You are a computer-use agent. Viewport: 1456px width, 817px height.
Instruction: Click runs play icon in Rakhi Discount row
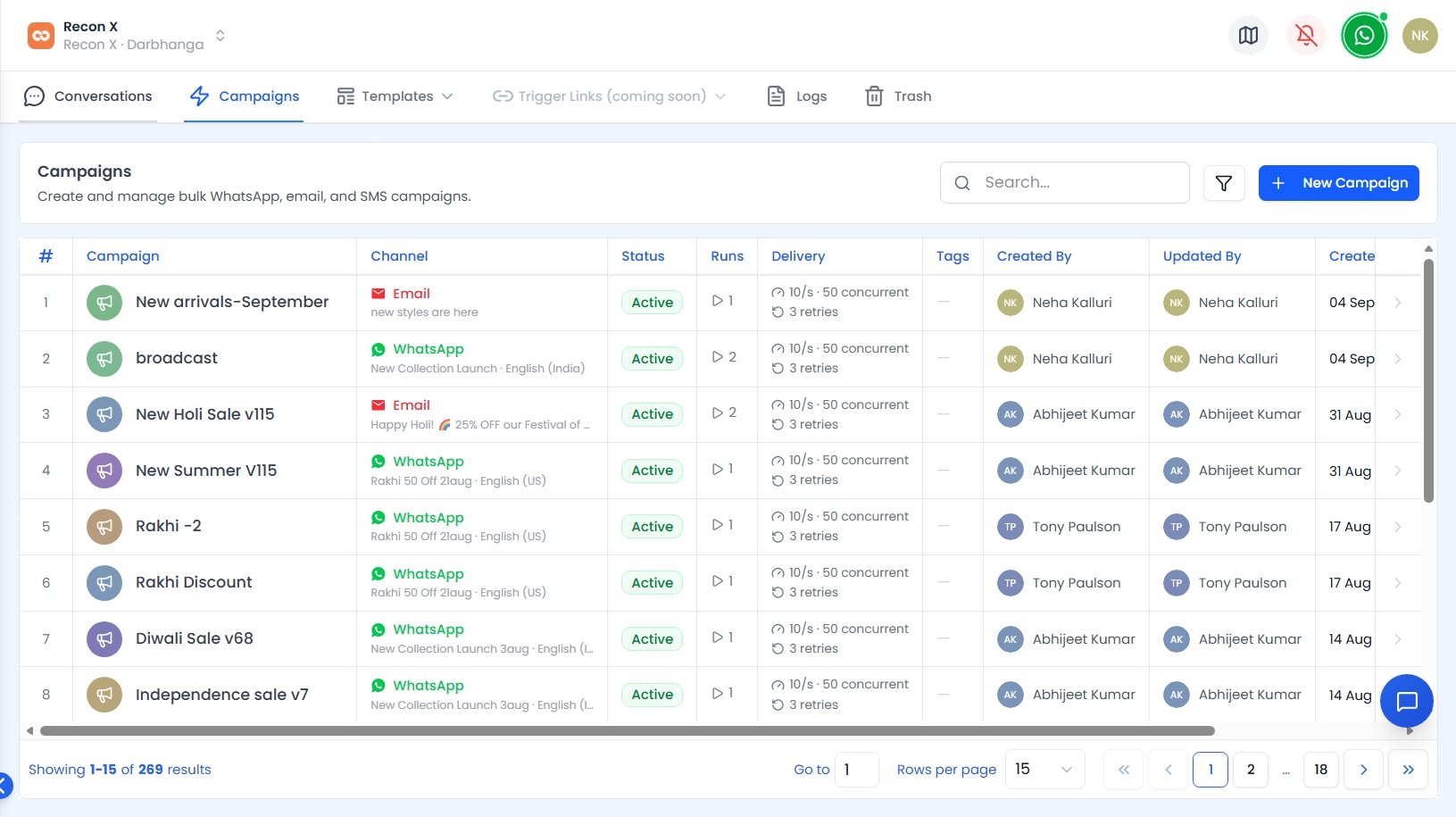coord(718,581)
